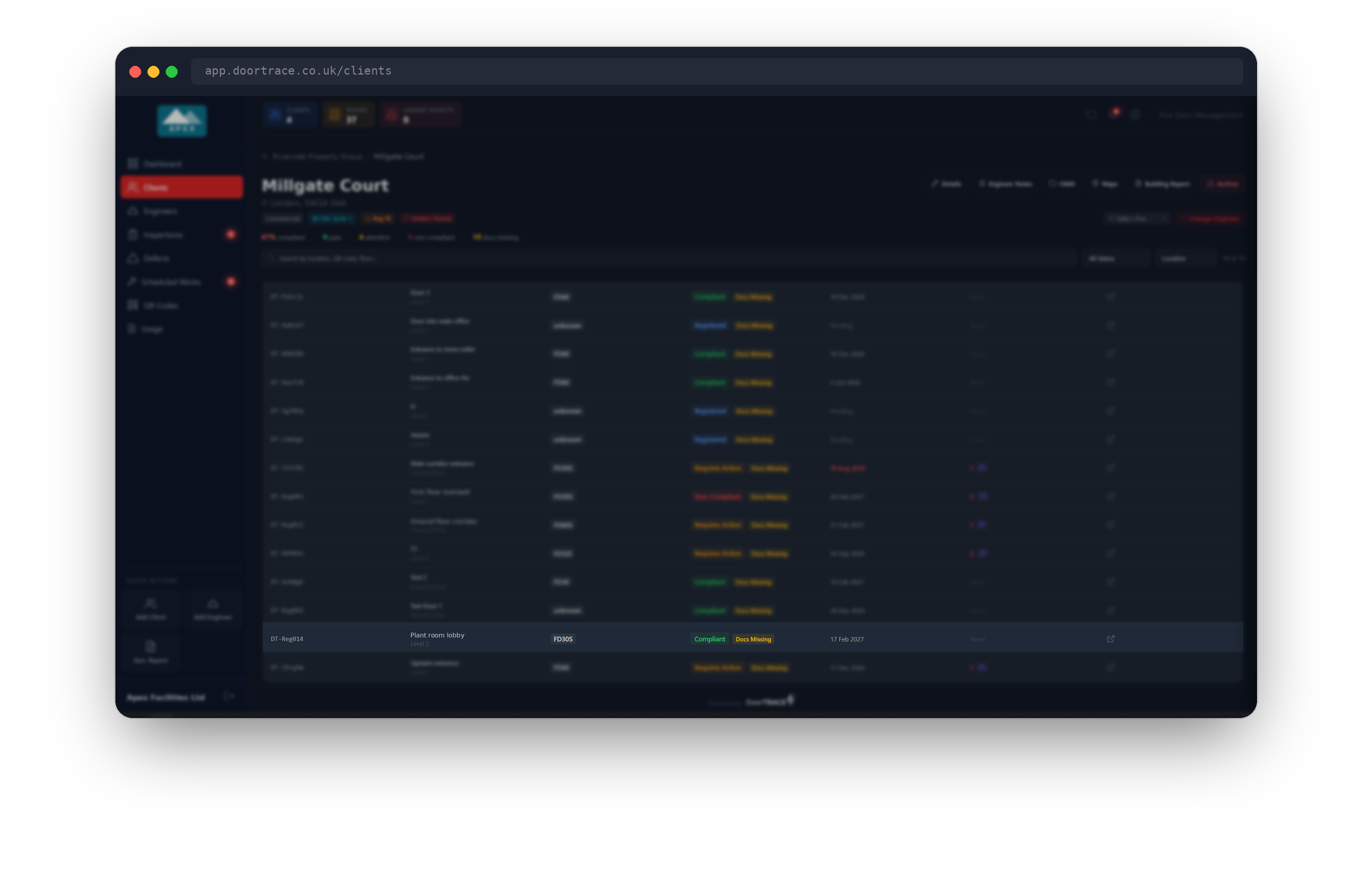Focus the browser address bar showing app.doortrace.co.uk/clients
This screenshot has height=883, width=1372.
pyautogui.click(x=717, y=71)
